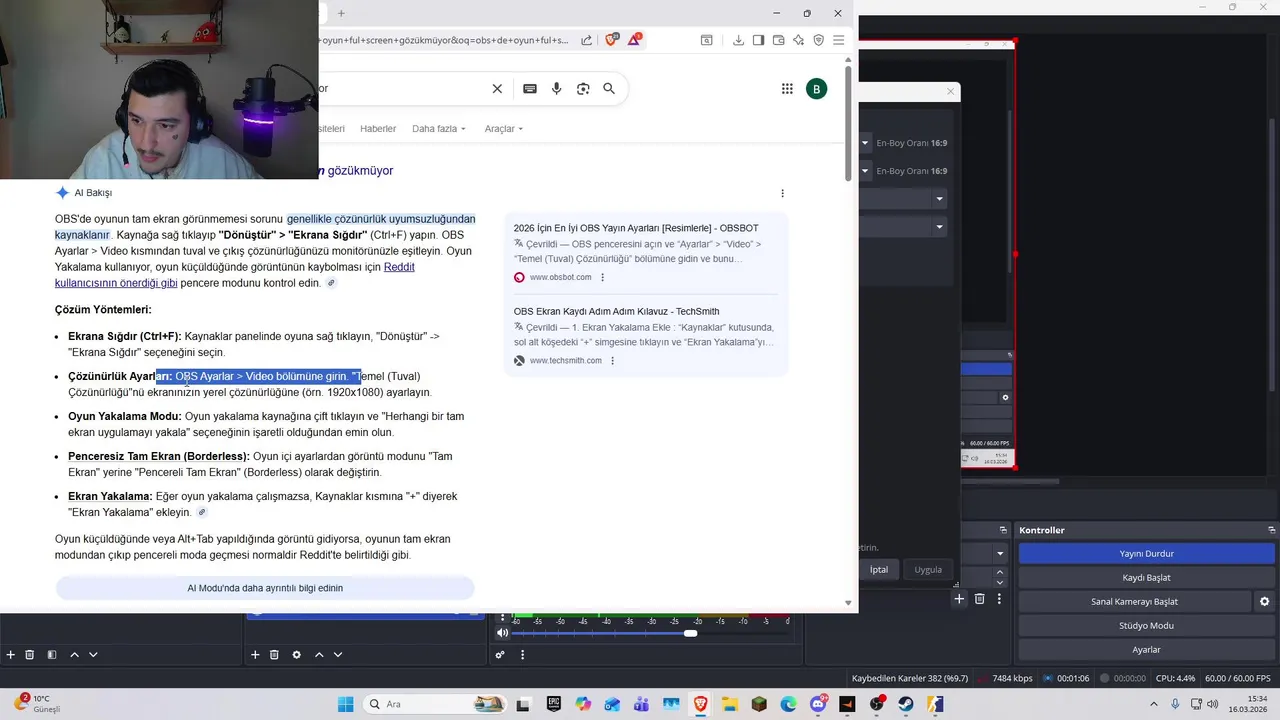Move selected source up arrow
This screenshot has height=720, width=1280.
pos(319,655)
